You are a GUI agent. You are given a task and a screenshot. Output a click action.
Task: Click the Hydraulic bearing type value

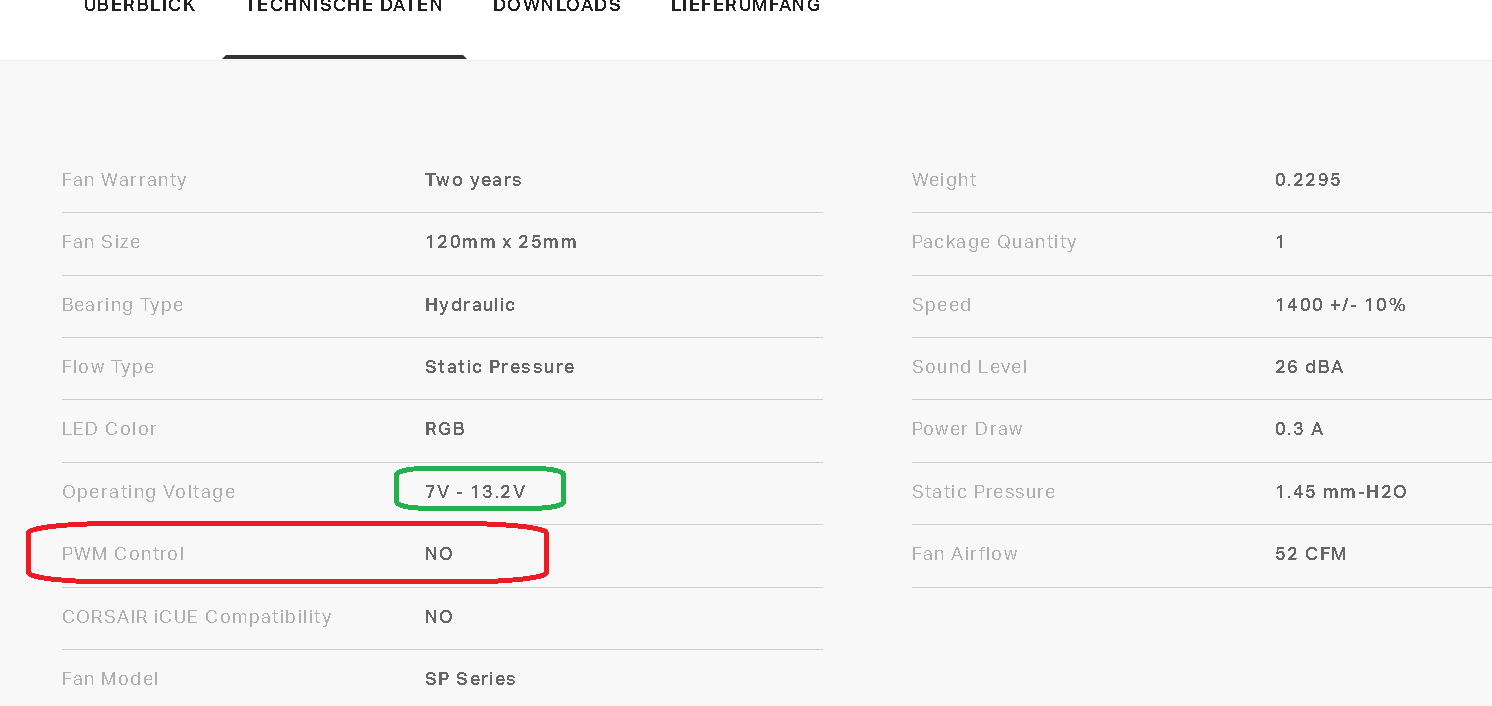[470, 305]
